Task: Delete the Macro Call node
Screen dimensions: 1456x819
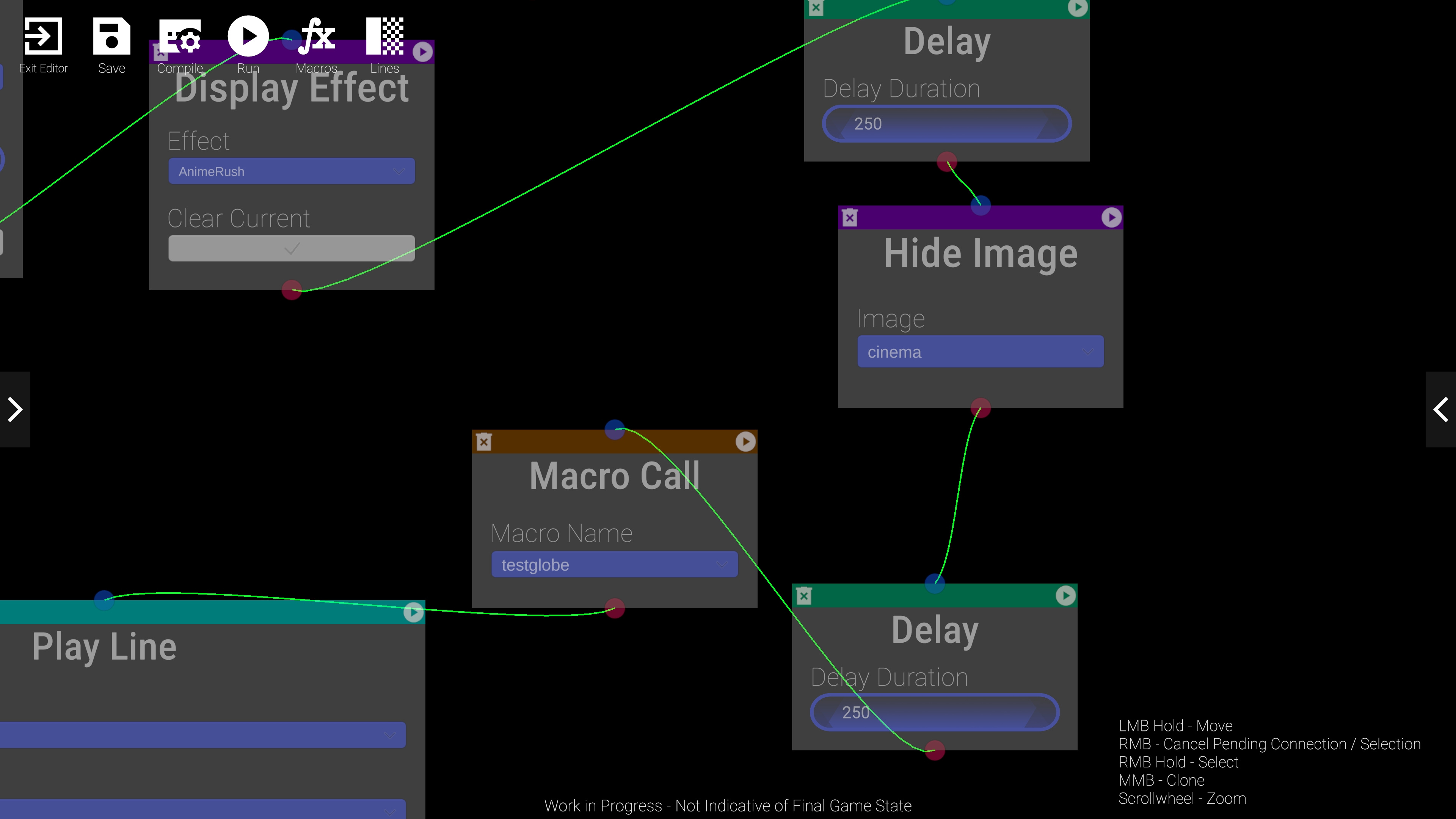Action: click(484, 441)
